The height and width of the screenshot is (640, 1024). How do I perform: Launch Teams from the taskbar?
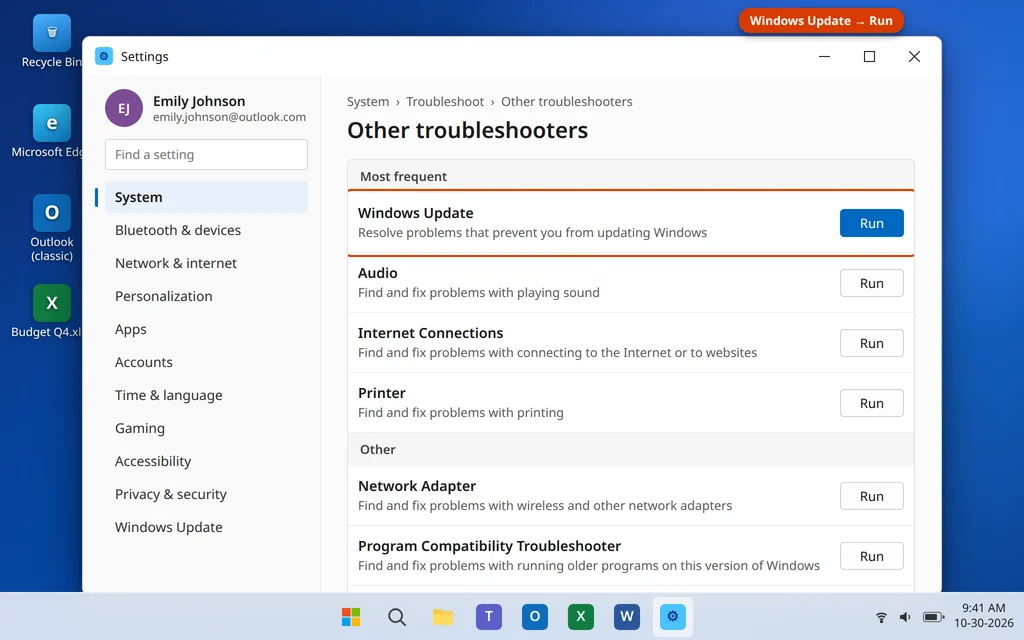tap(488, 616)
